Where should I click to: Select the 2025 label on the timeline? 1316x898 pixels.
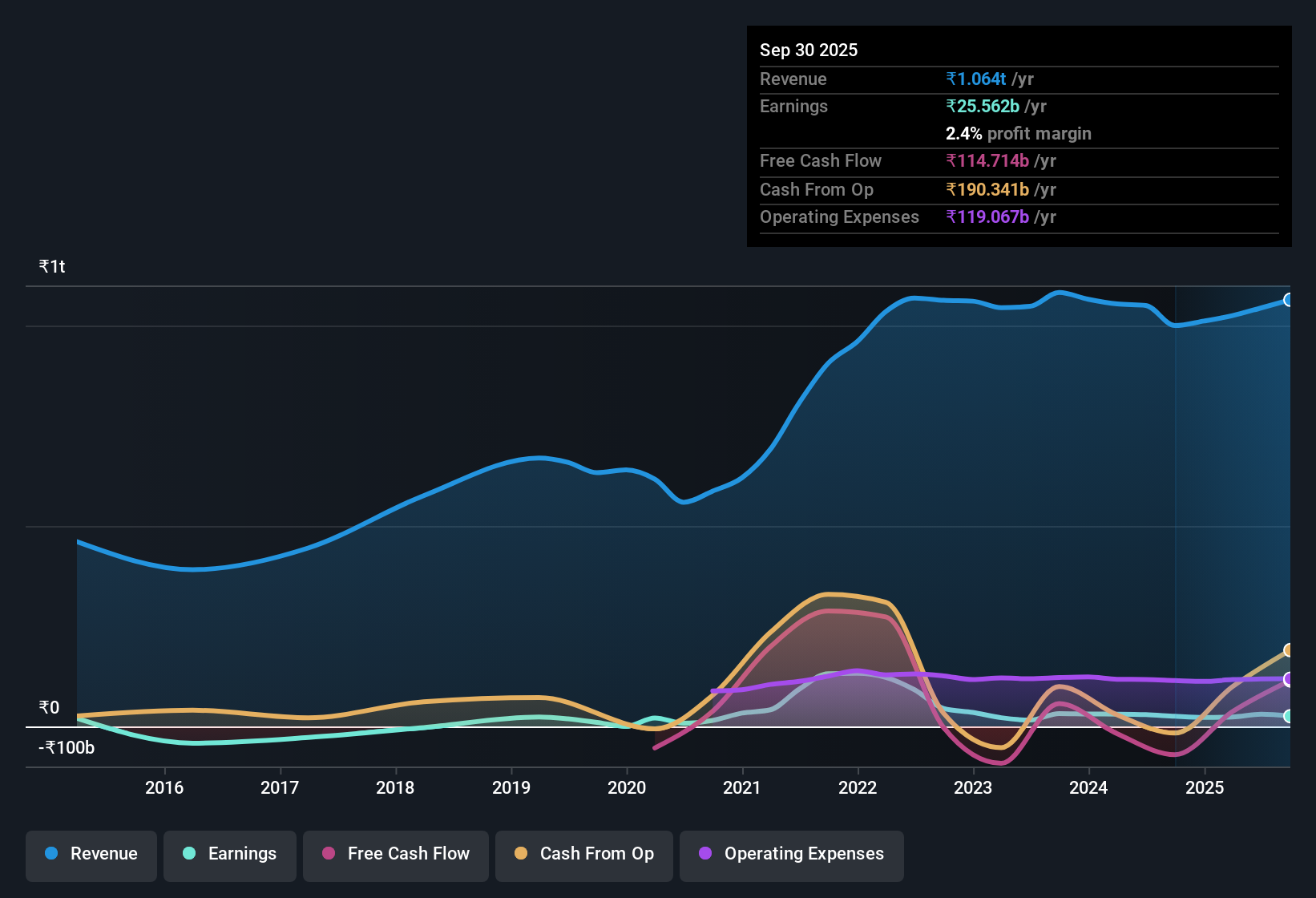coord(1205,787)
